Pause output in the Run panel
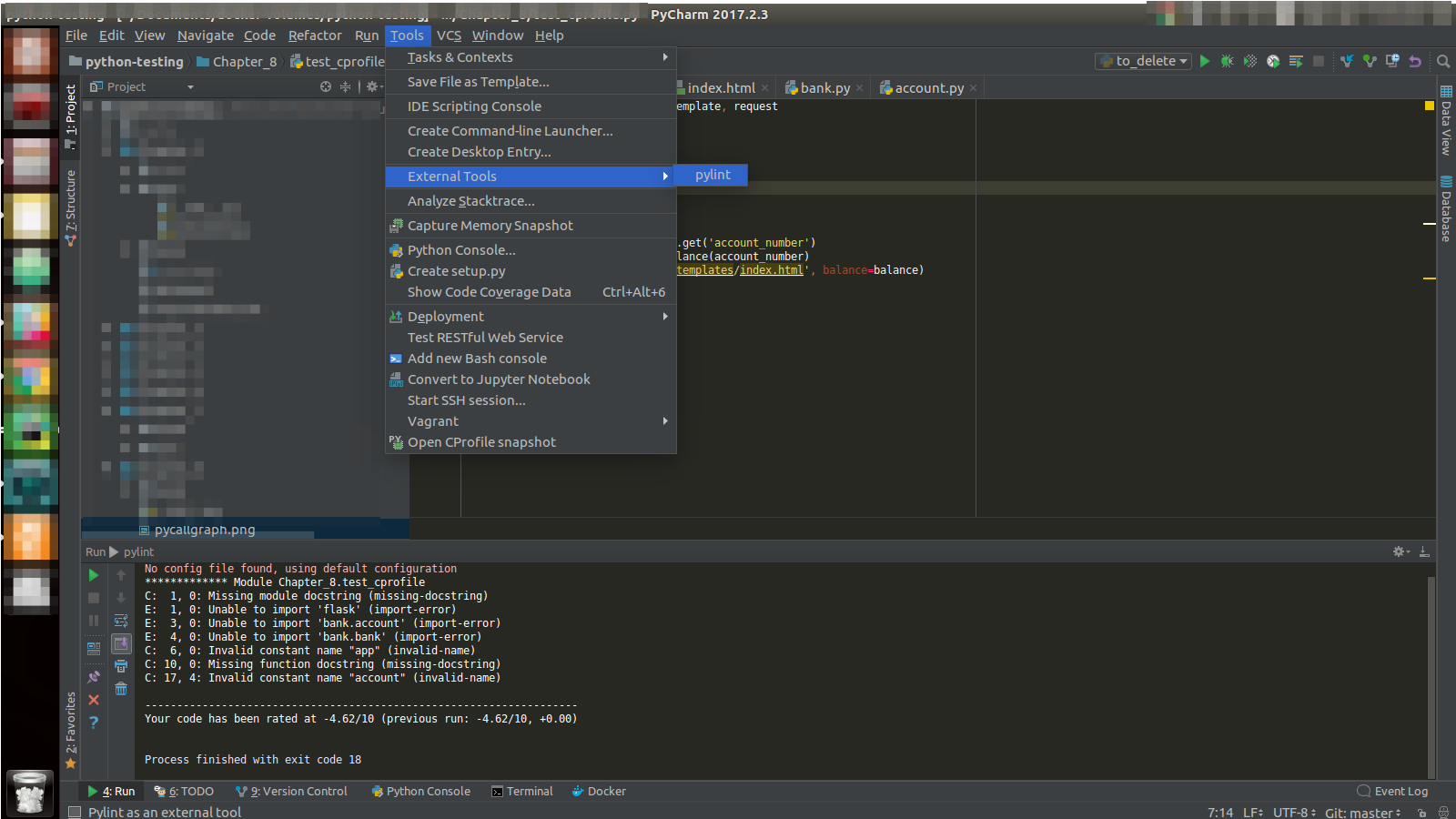Screen dimensions: 1456x819 94,621
